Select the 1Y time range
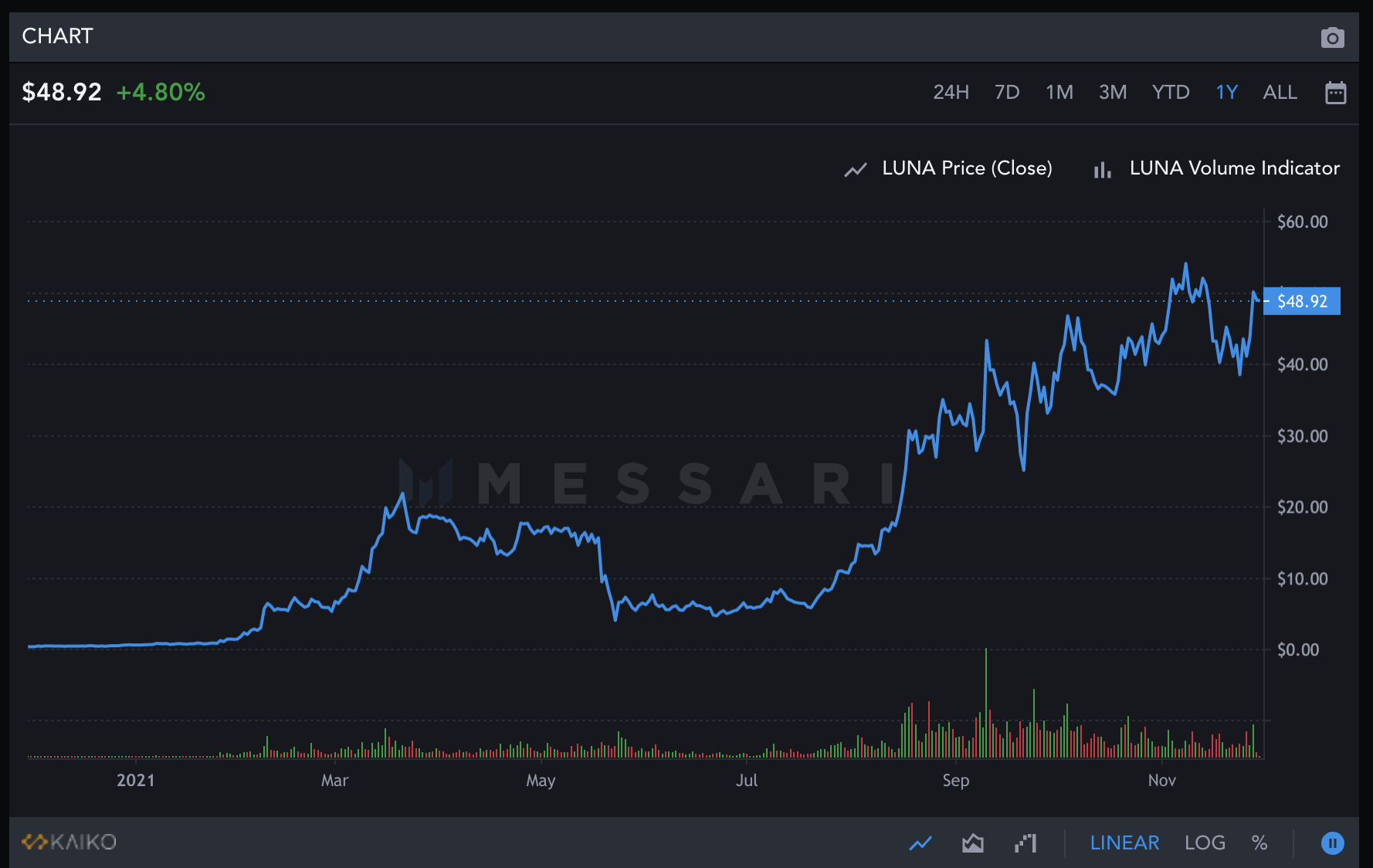1373x868 pixels. [x=1226, y=93]
